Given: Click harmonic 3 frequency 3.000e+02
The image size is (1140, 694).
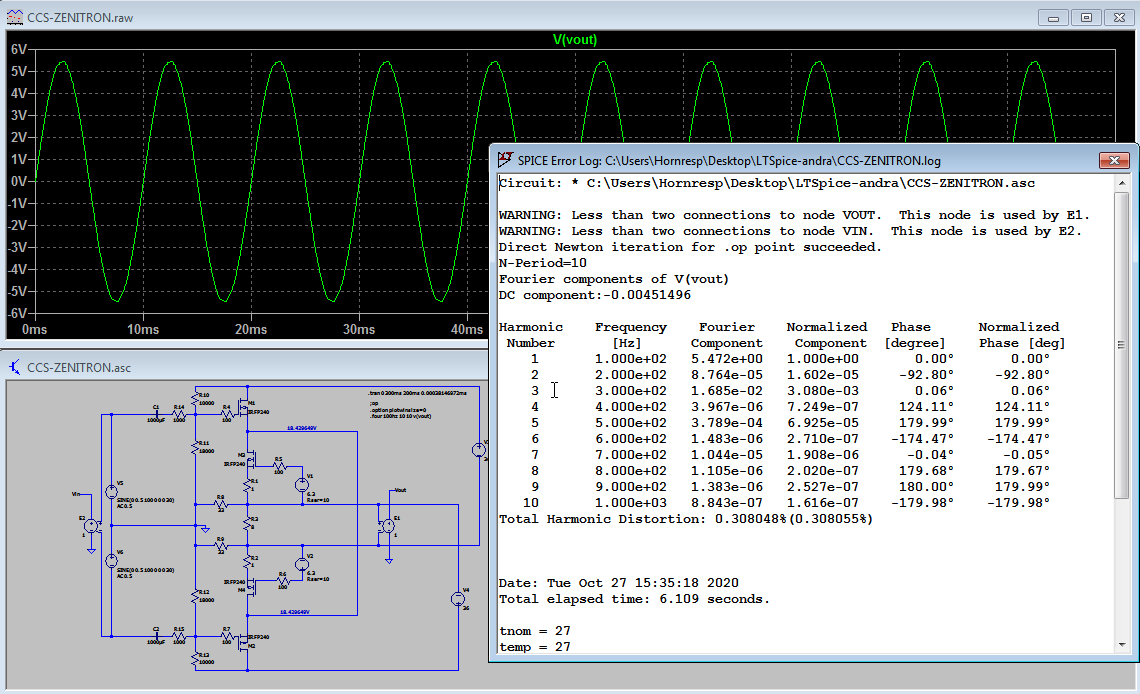Looking at the screenshot, I should point(630,391).
